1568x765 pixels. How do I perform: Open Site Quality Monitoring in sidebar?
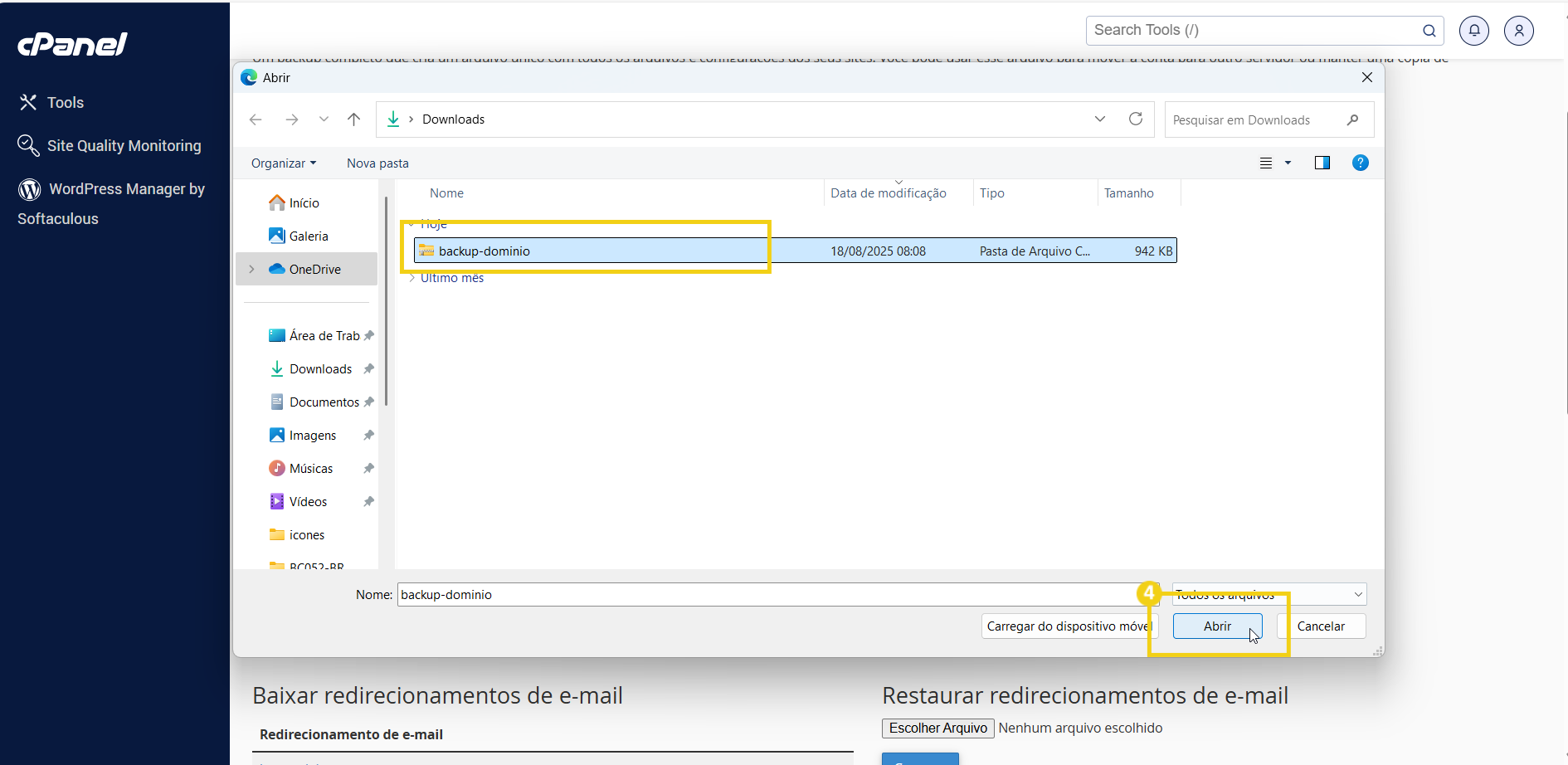click(x=110, y=145)
